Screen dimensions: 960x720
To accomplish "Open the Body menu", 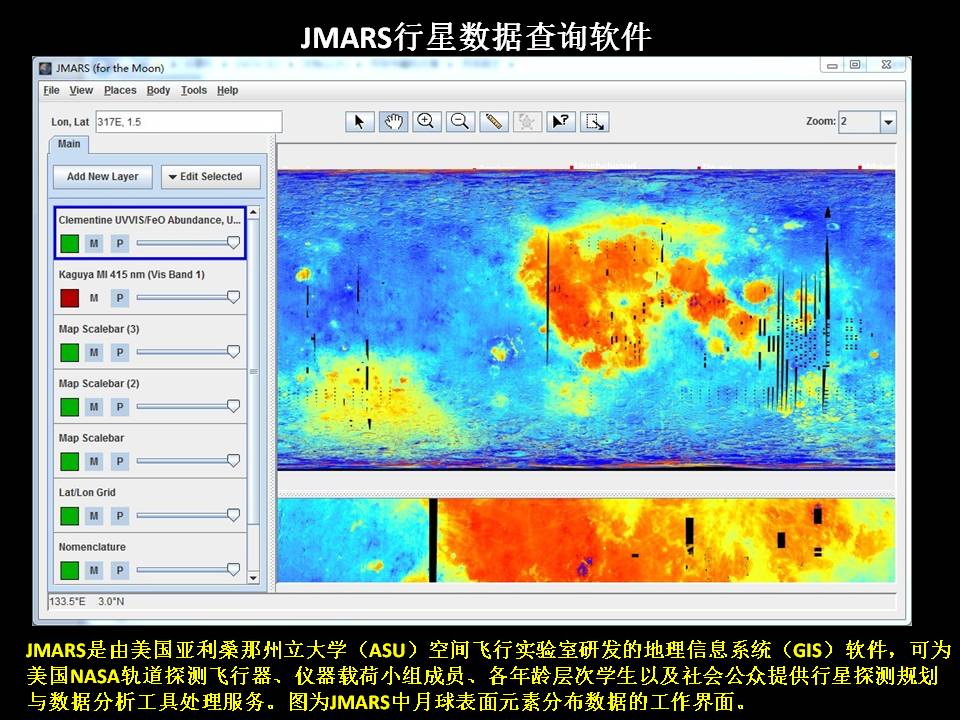I will [158, 90].
